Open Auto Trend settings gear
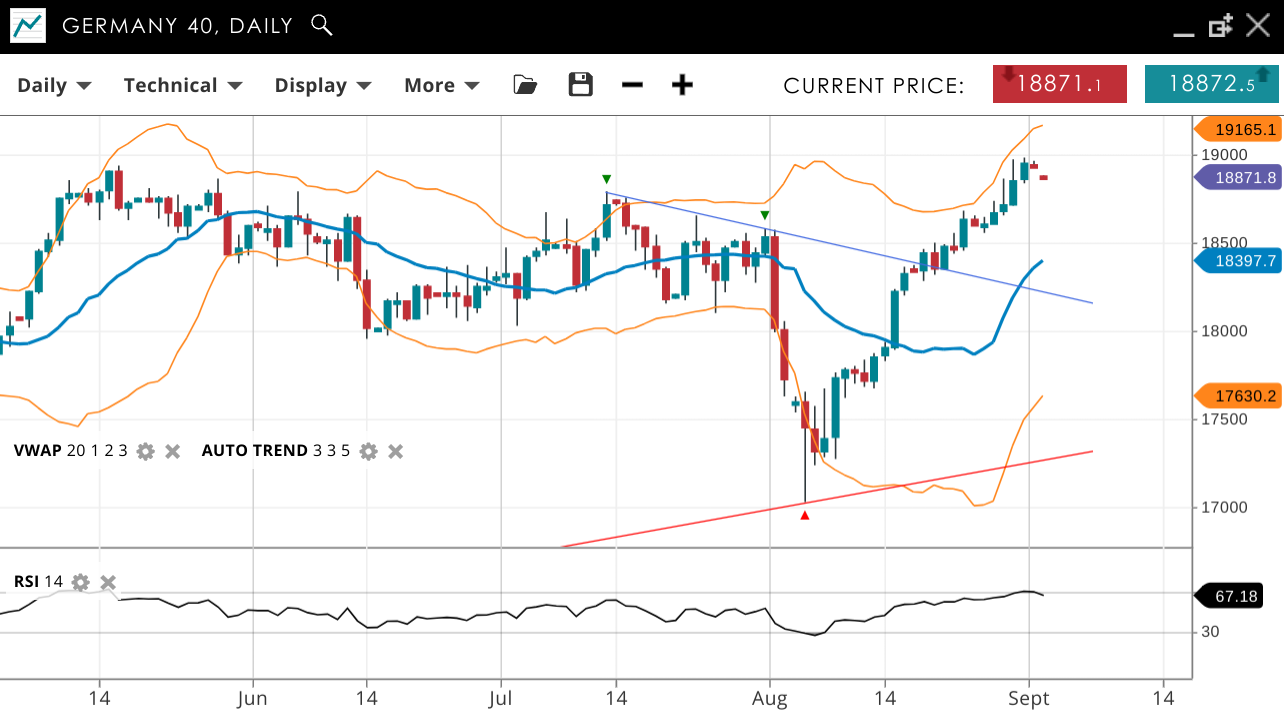 [368, 451]
